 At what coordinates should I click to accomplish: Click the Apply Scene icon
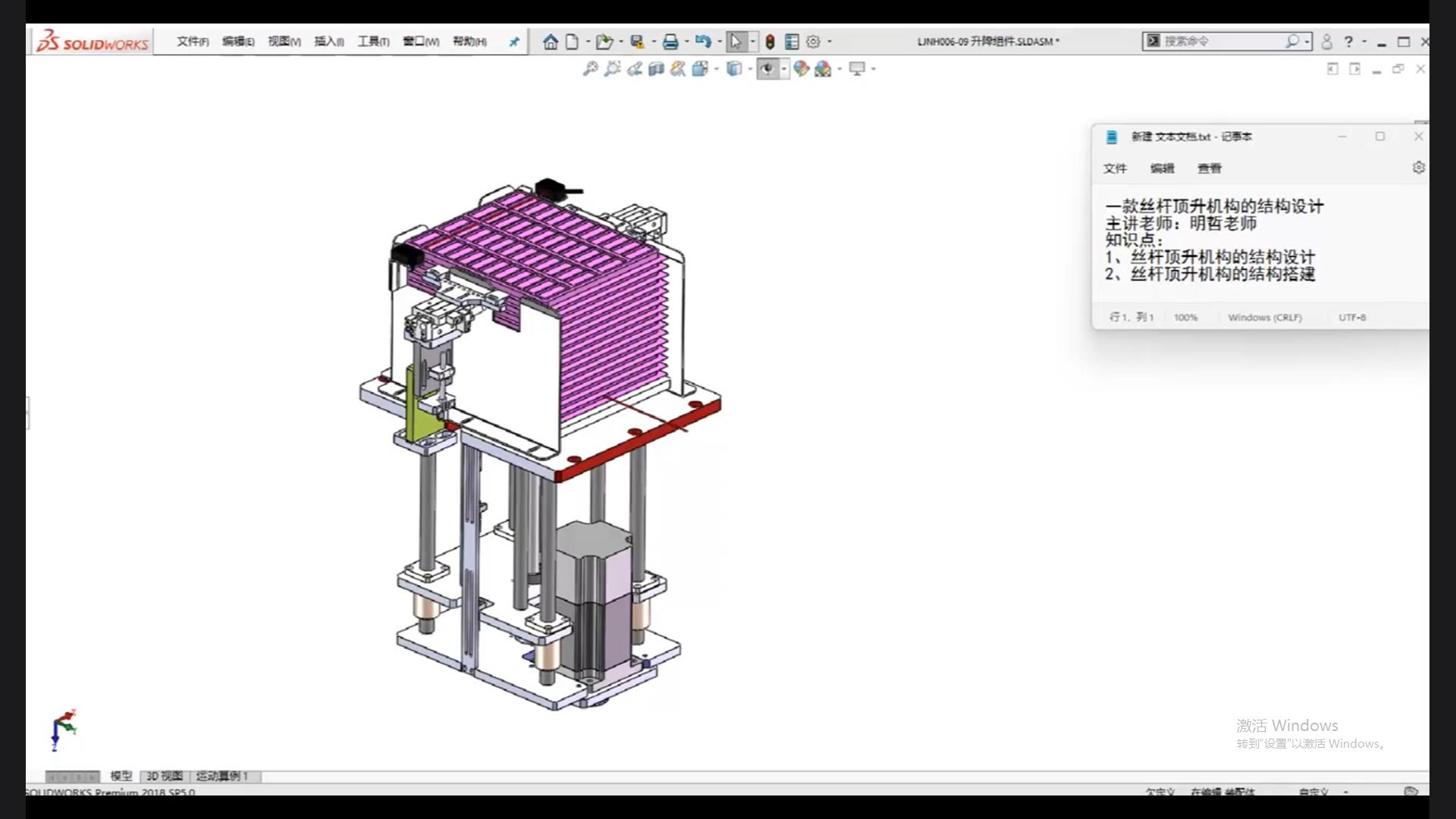[x=823, y=69]
